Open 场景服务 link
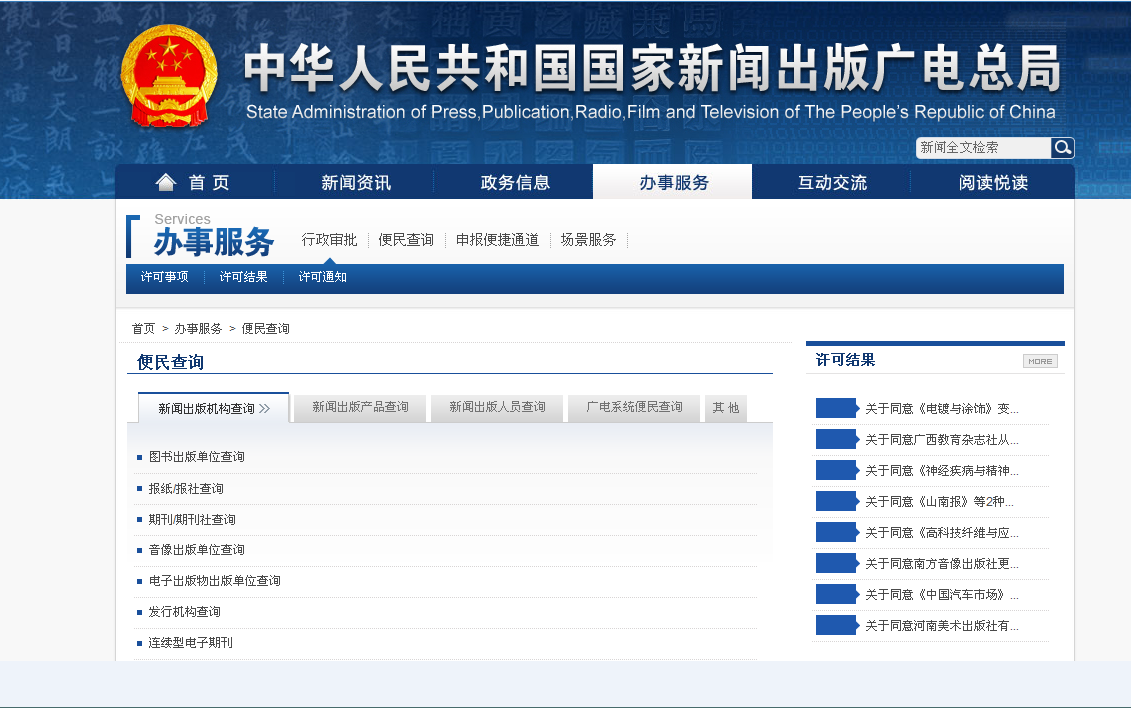The width and height of the screenshot is (1131, 708). point(589,239)
